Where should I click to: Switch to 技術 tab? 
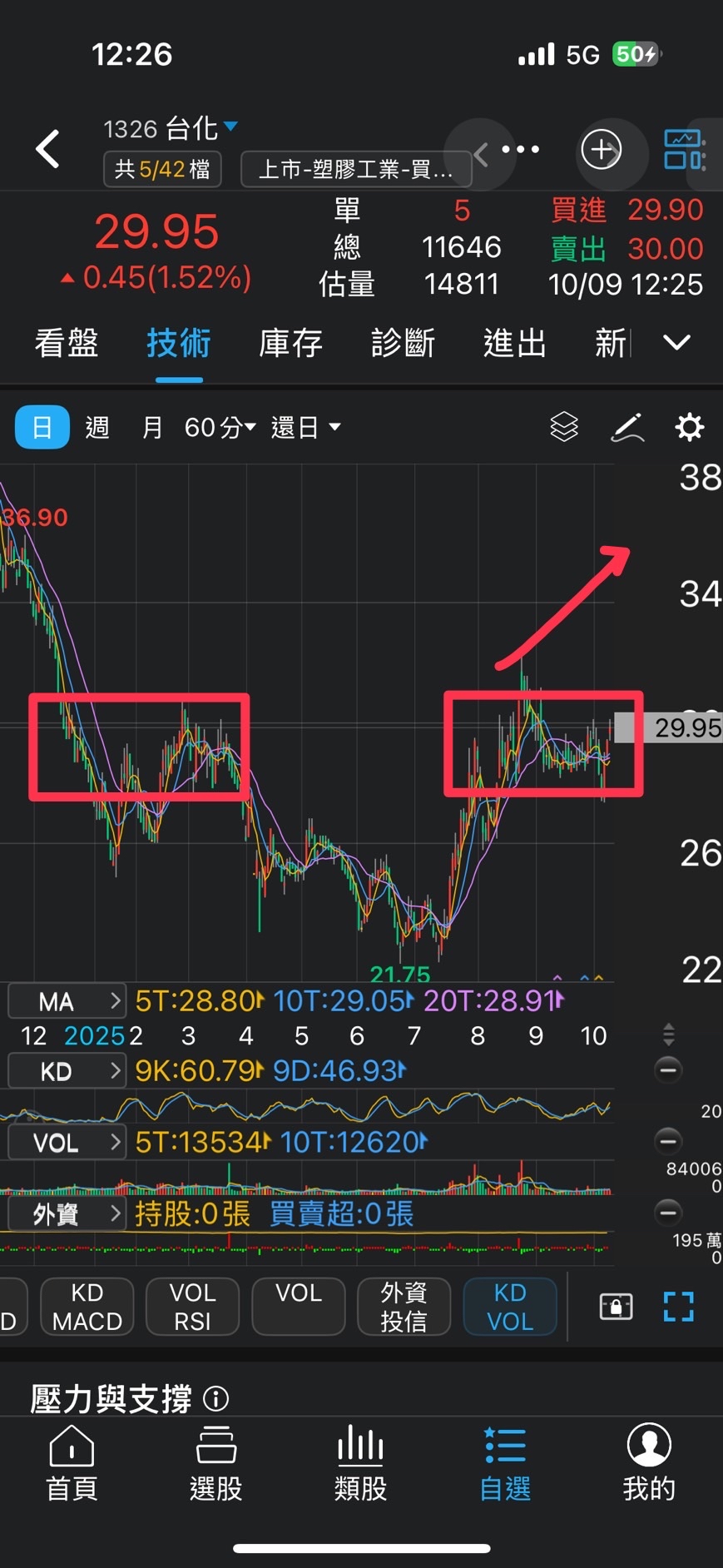tap(179, 343)
